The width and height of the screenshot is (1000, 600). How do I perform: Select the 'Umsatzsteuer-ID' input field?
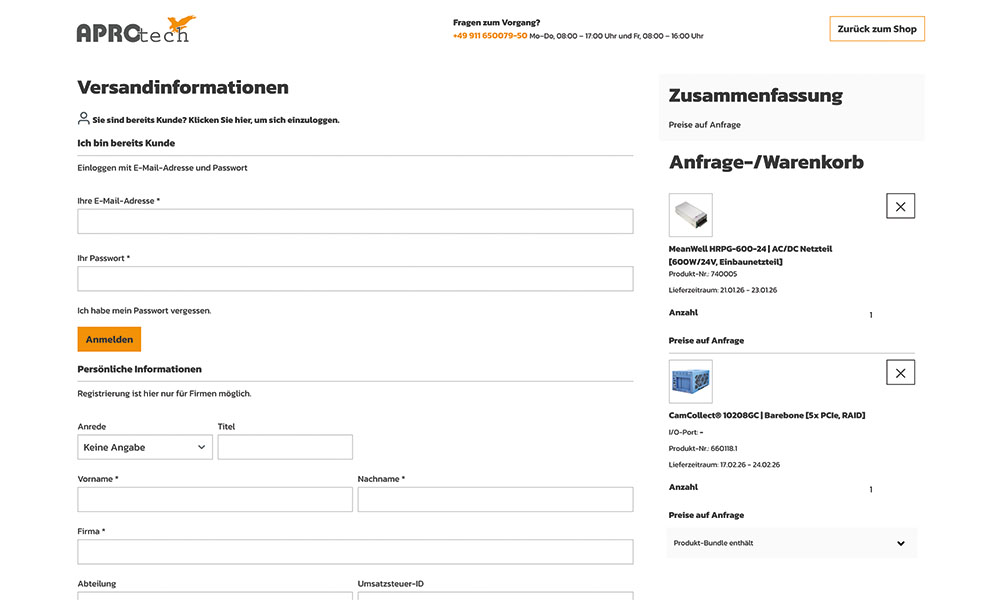pos(495,597)
